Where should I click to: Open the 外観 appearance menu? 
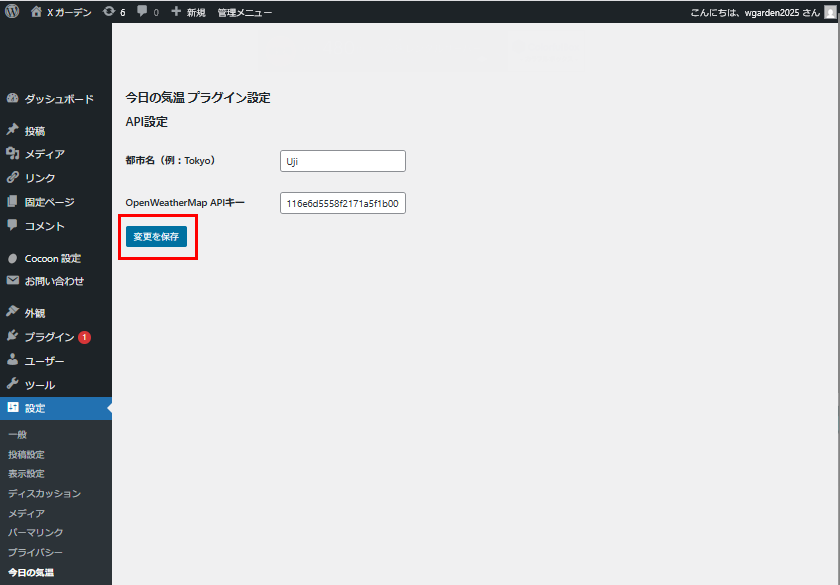tap(36, 313)
